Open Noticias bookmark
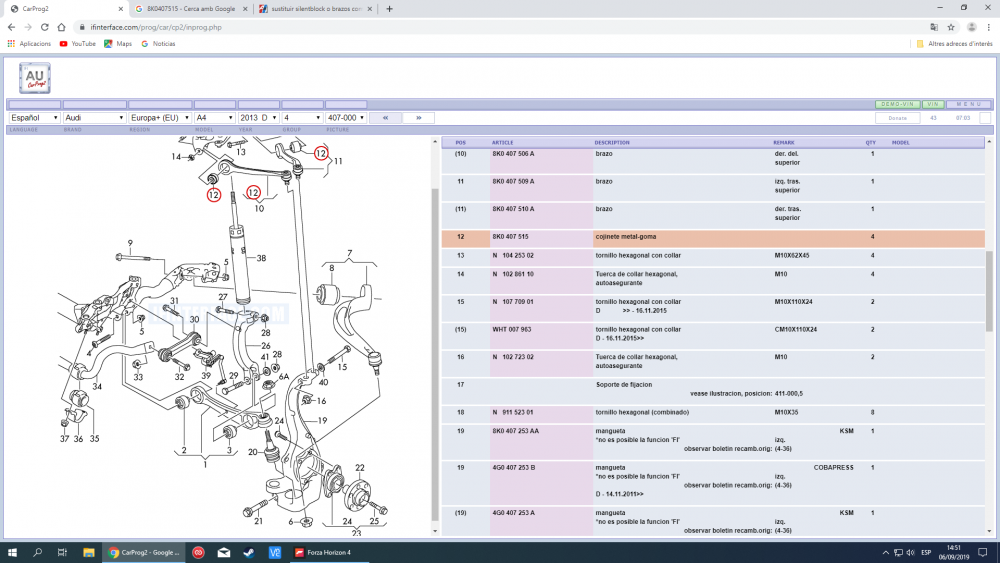This screenshot has width=1000, height=563. point(158,44)
